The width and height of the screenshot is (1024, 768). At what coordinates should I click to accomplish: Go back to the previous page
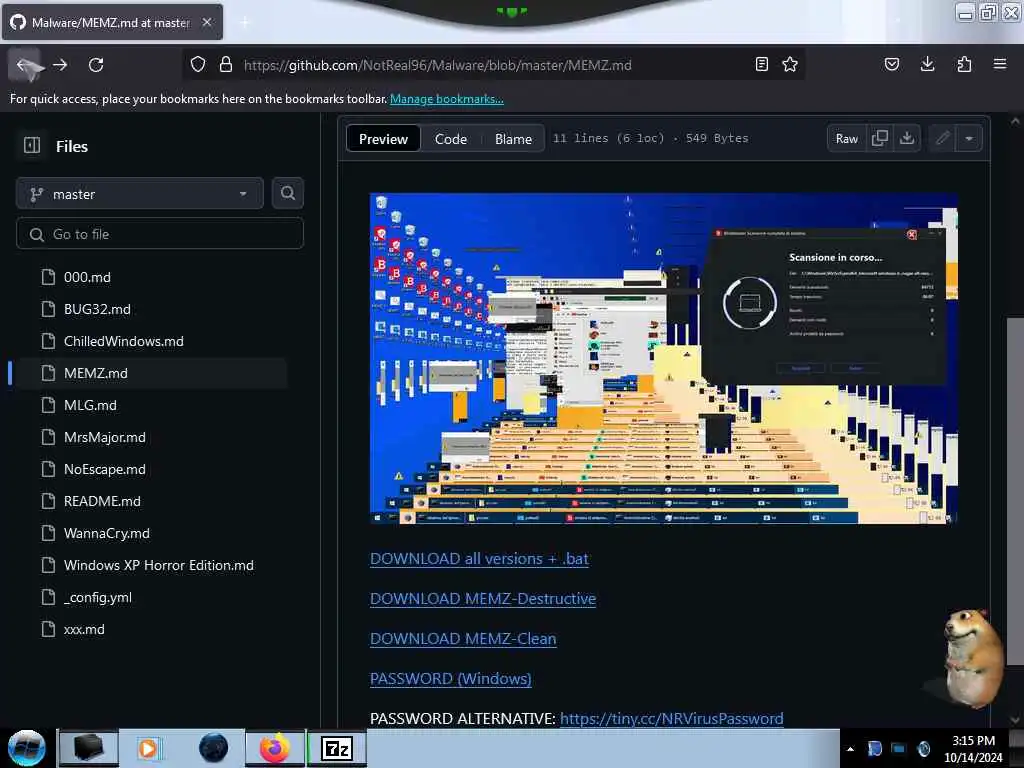[x=25, y=65]
